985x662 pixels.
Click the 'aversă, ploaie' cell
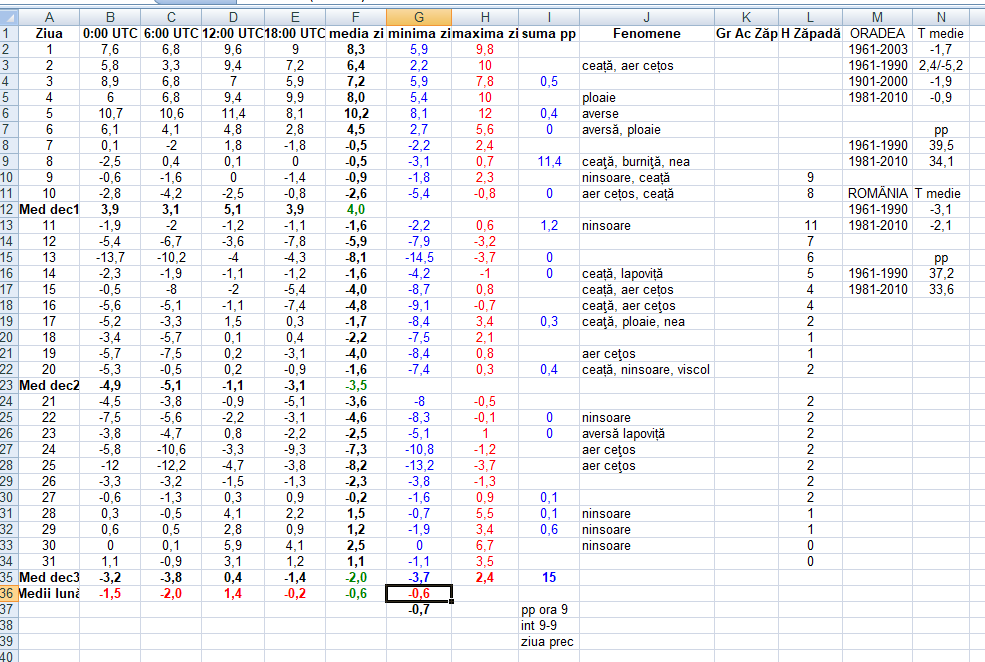(x=646, y=129)
